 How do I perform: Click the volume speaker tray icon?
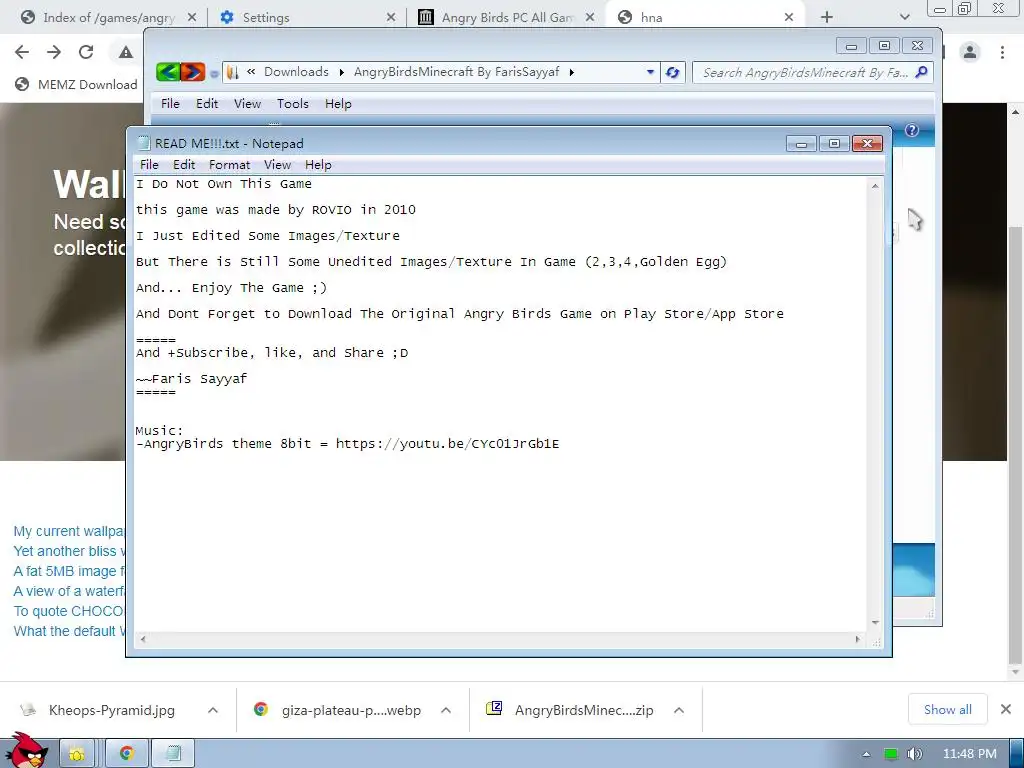pos(914,754)
